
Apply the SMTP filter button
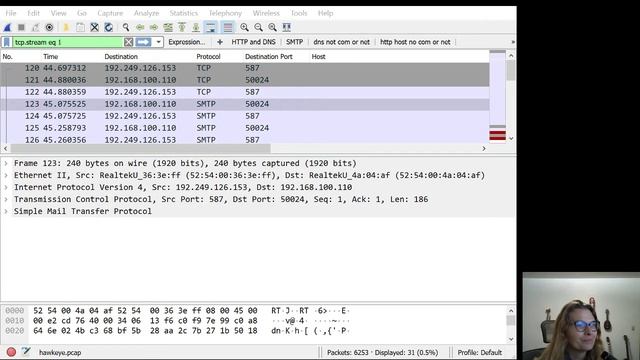[x=294, y=42]
